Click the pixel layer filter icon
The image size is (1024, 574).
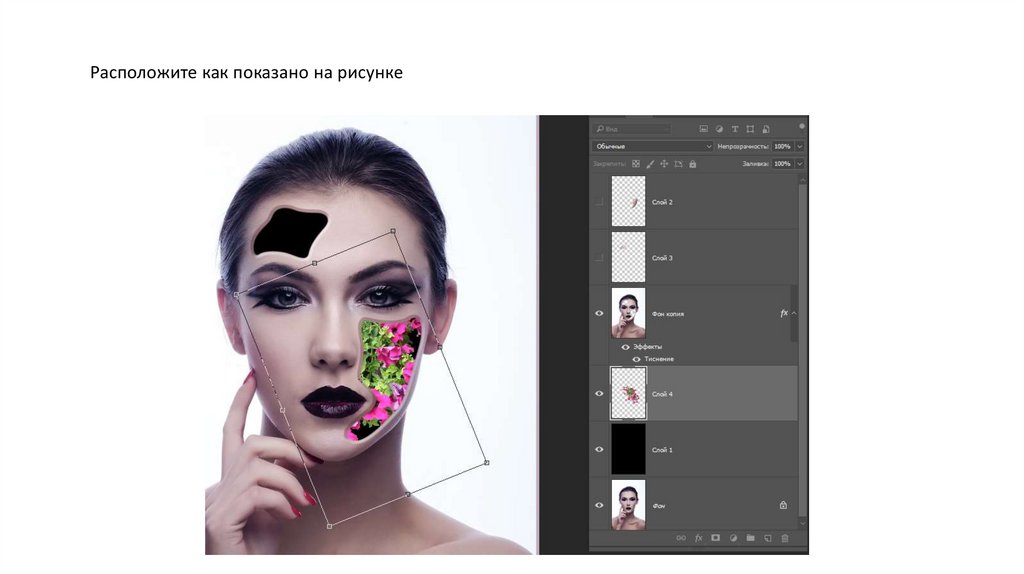(x=704, y=129)
